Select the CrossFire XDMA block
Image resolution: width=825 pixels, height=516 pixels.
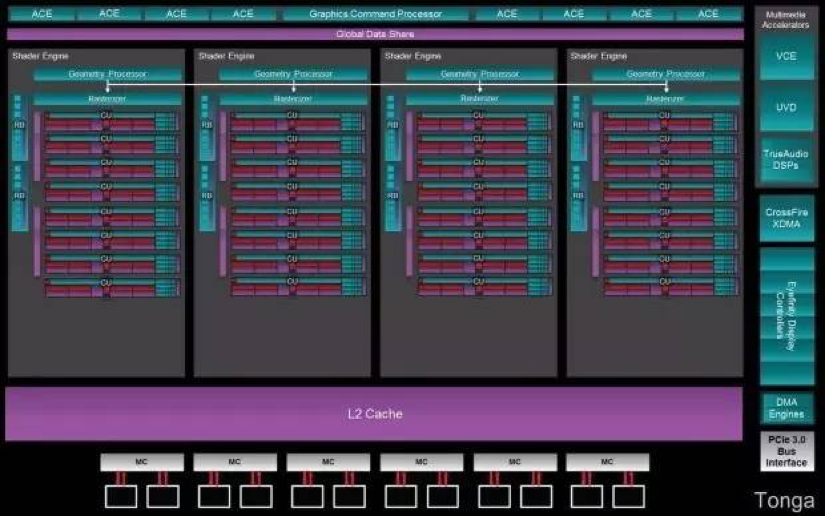point(786,217)
